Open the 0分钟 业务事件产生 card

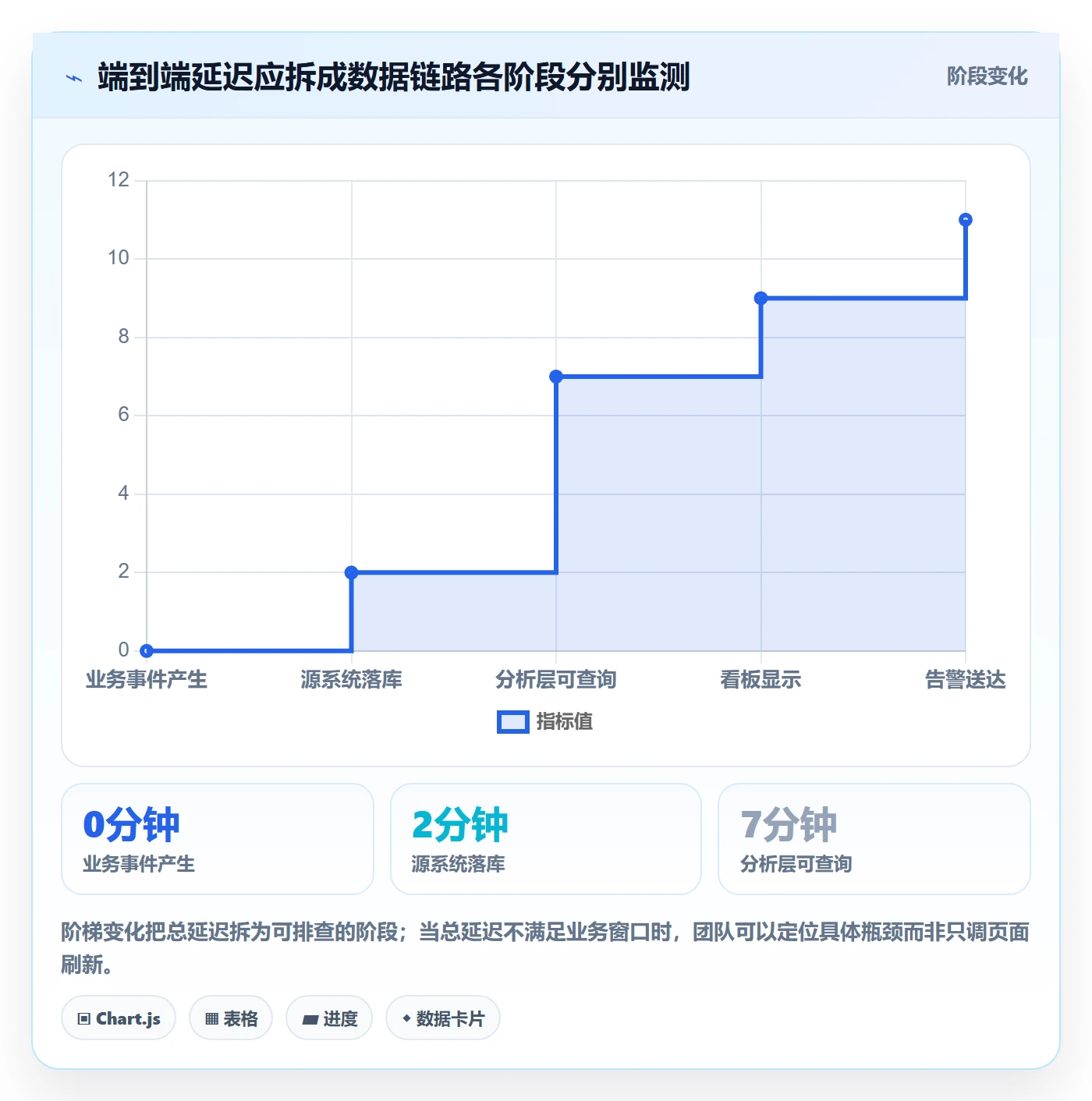pyautogui.click(x=218, y=839)
